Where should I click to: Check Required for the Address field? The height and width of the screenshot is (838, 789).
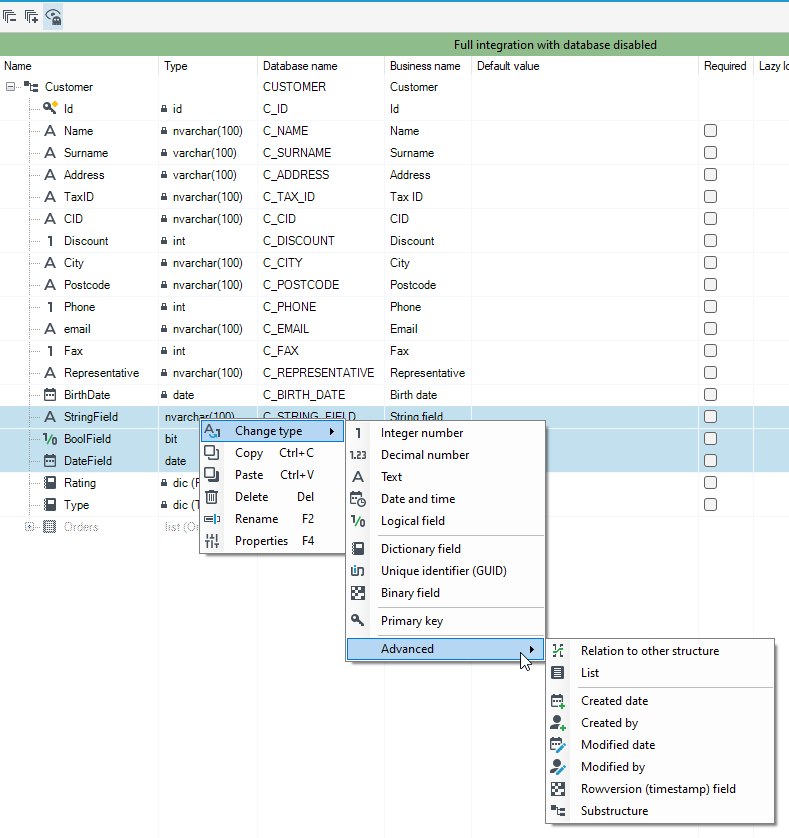click(x=710, y=175)
